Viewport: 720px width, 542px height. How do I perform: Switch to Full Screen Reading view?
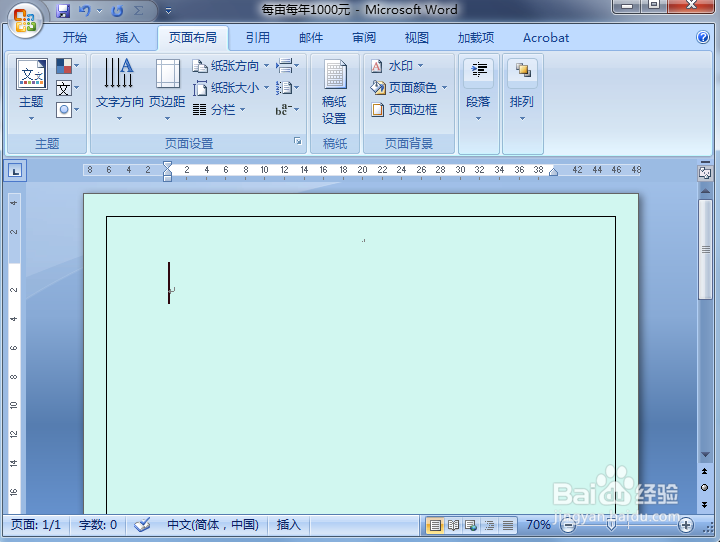[453, 525]
